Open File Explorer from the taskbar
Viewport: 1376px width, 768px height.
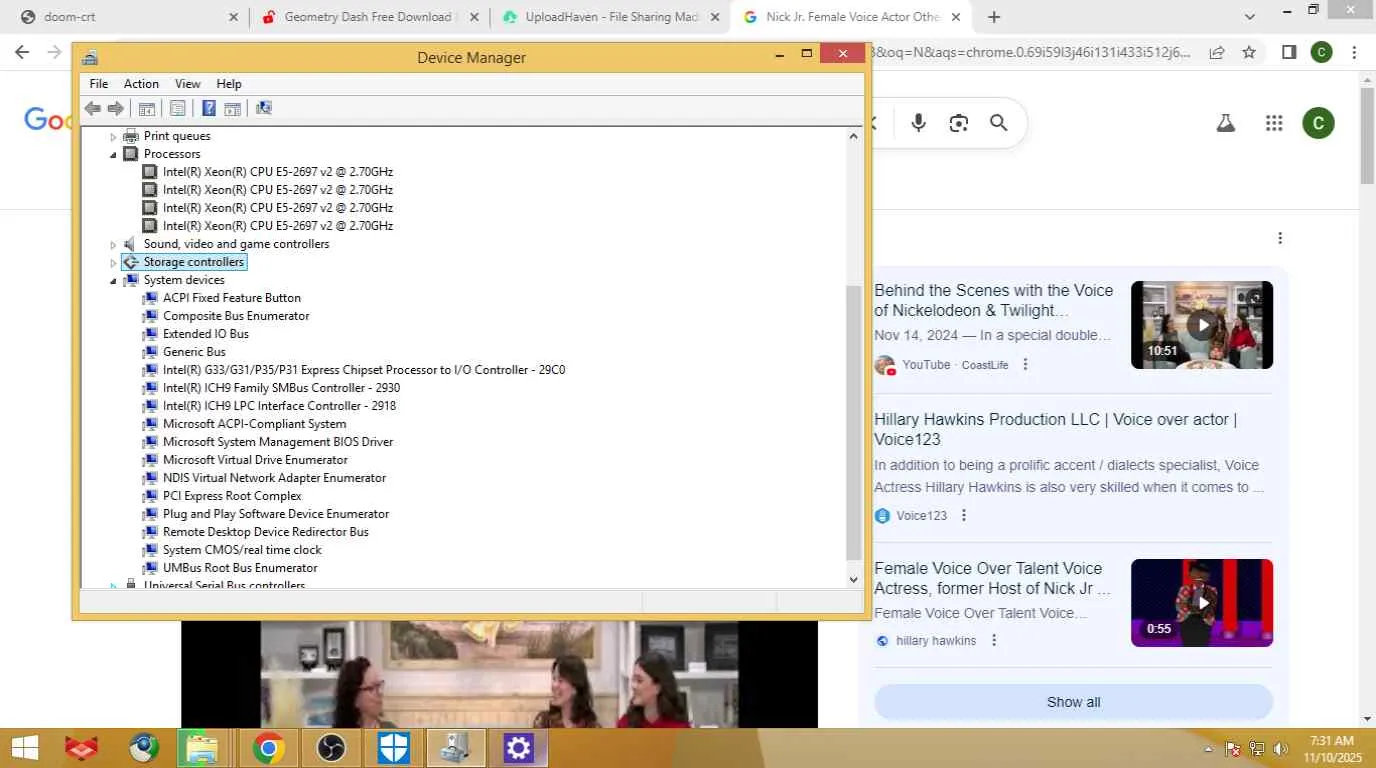coord(202,748)
